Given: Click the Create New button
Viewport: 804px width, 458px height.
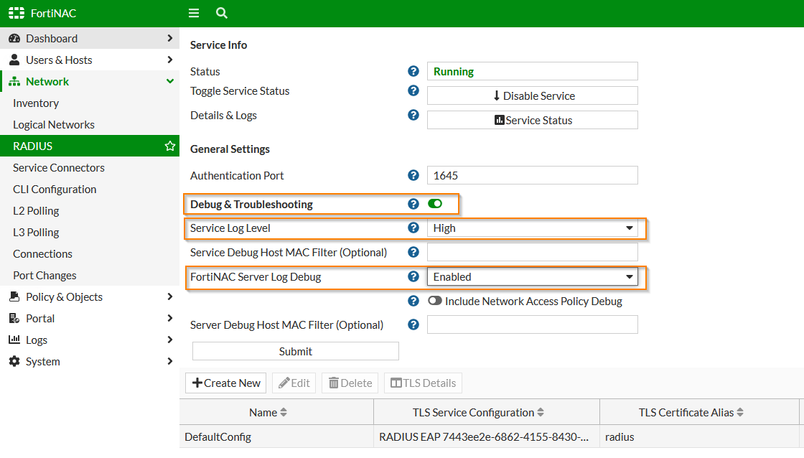Looking at the screenshot, I should point(227,383).
